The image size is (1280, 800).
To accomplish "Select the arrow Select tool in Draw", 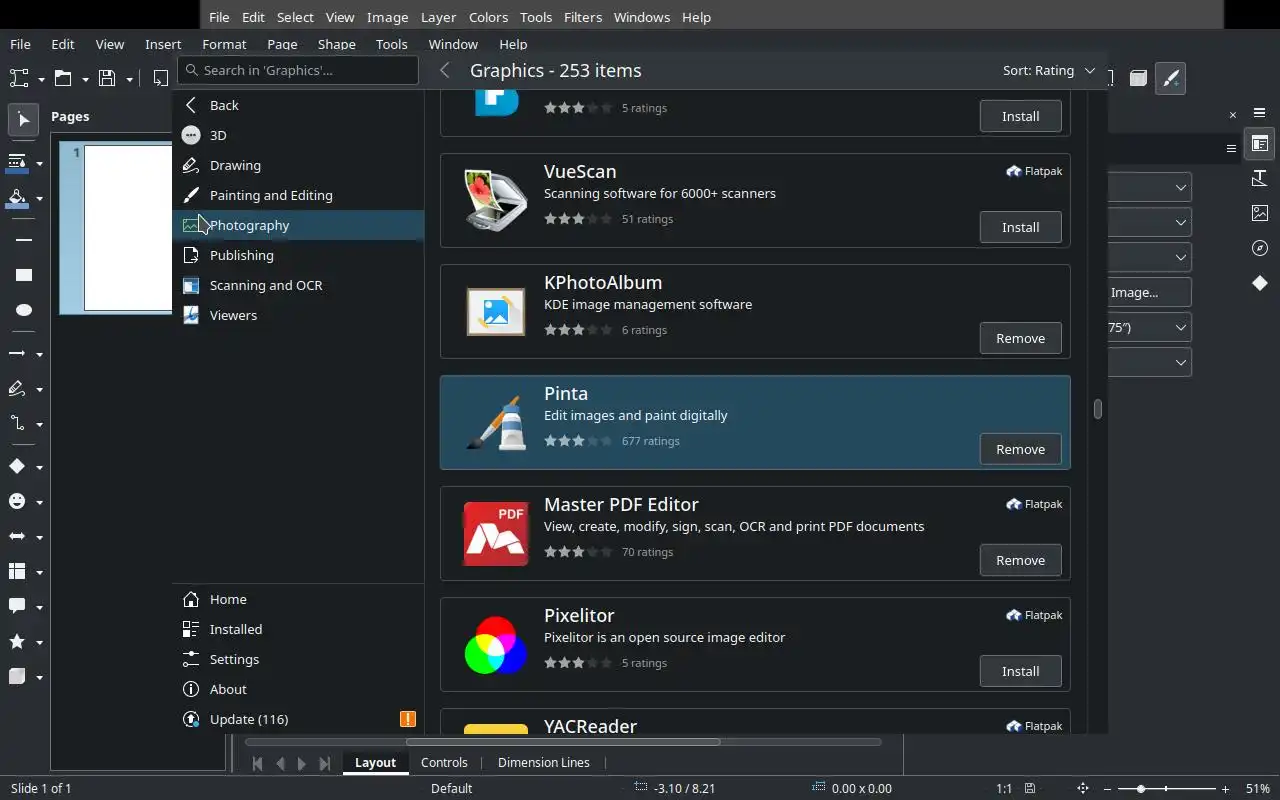I will (x=24, y=120).
